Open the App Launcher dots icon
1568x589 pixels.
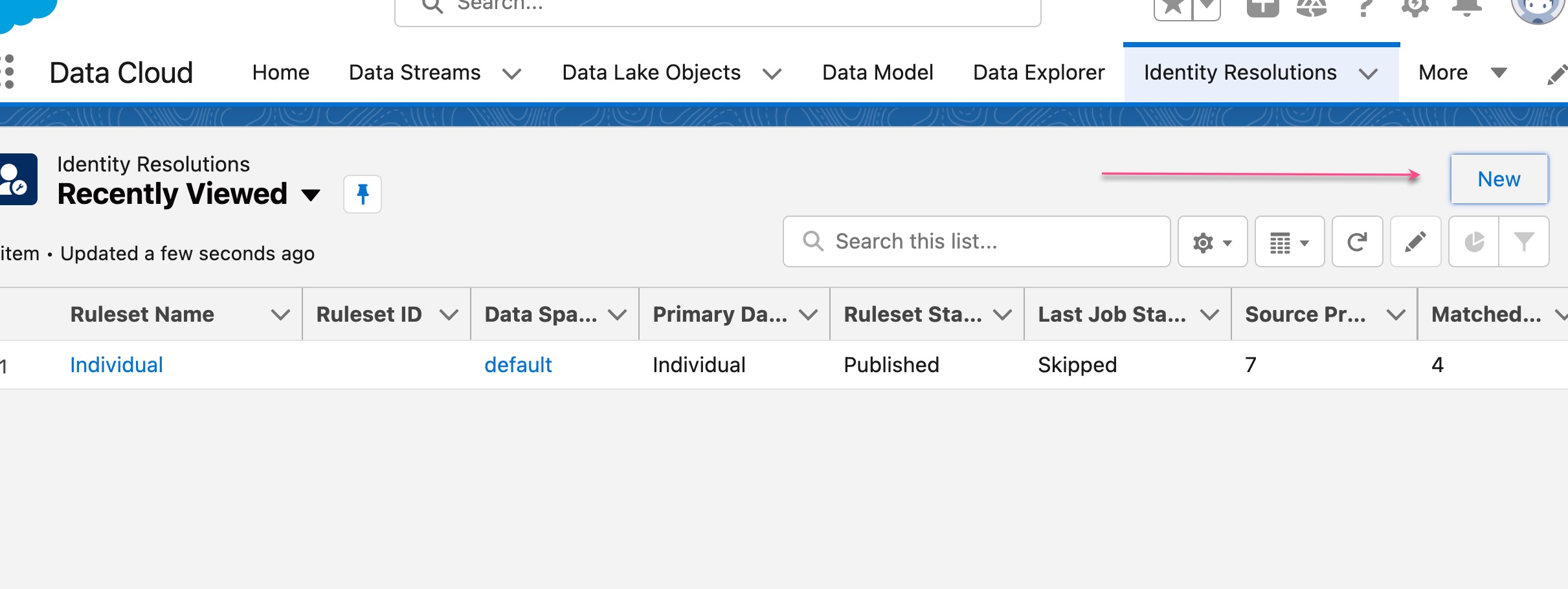pos(8,72)
